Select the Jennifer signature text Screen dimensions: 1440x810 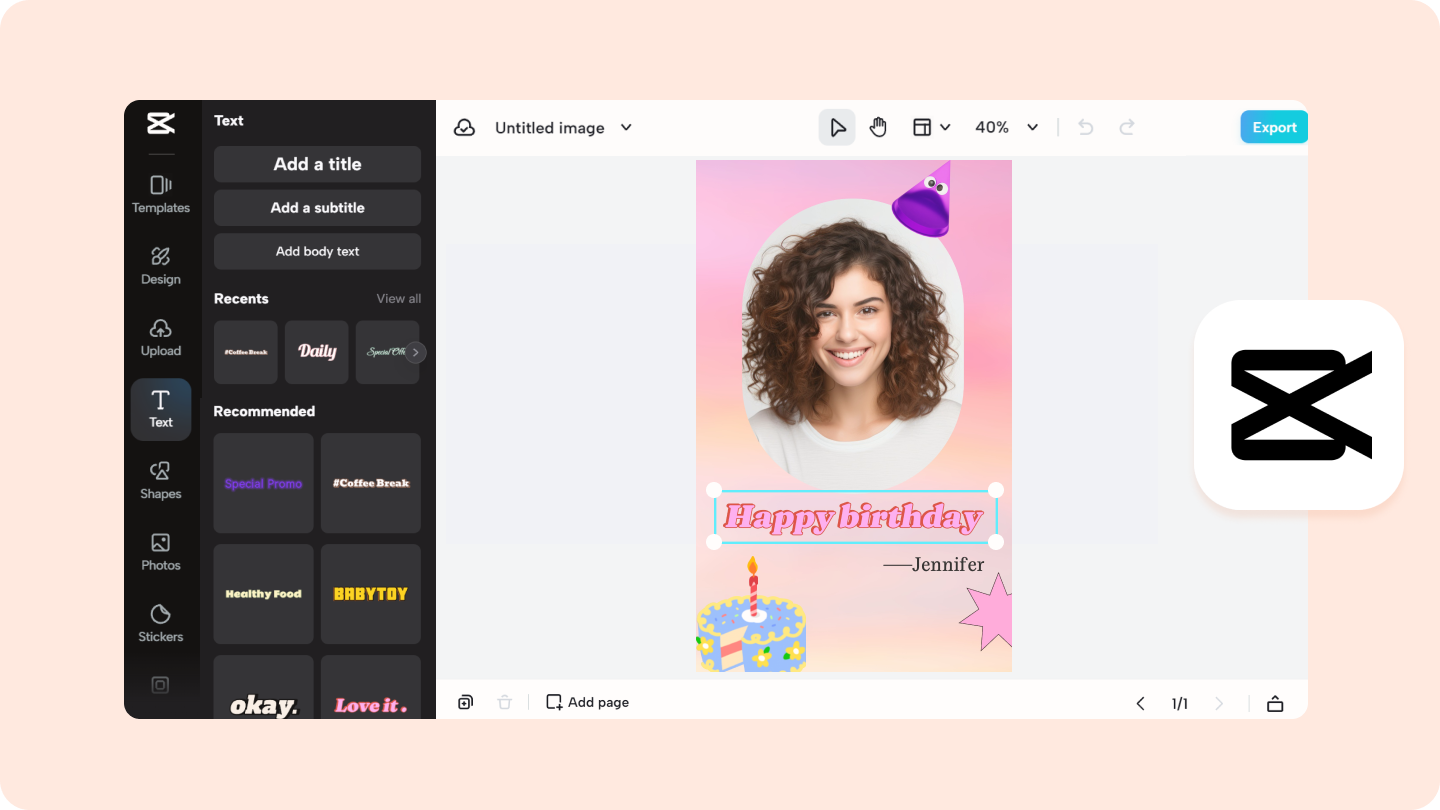(x=934, y=564)
